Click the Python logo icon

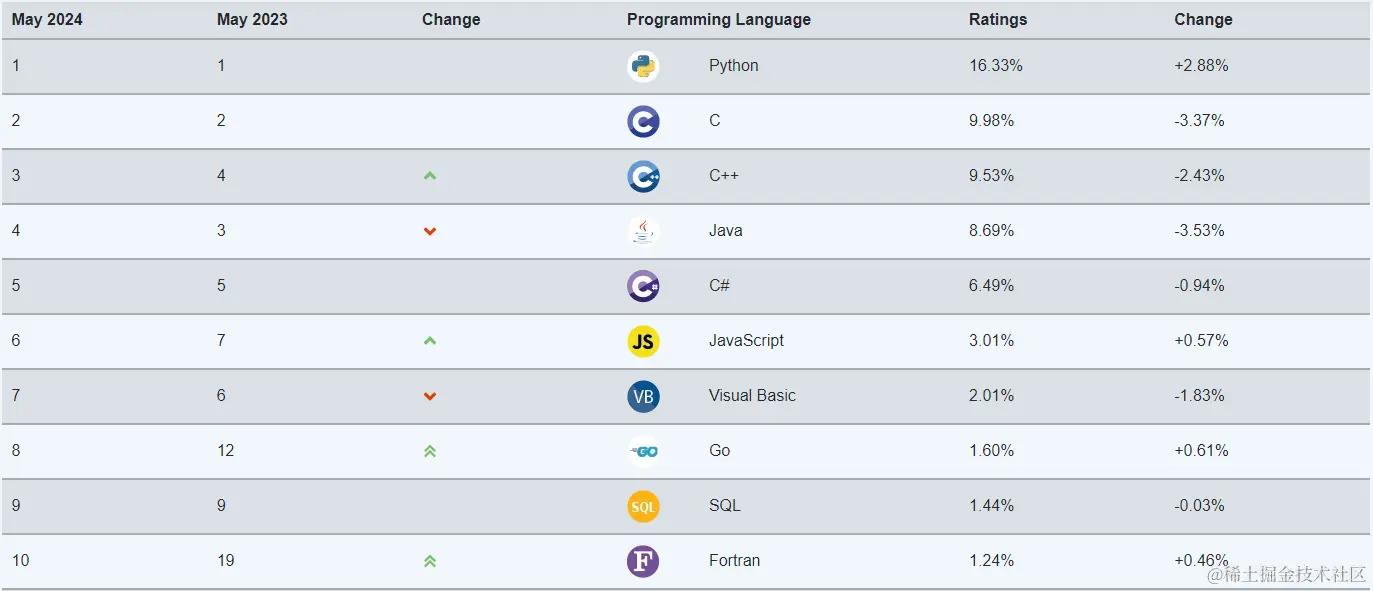(643, 67)
